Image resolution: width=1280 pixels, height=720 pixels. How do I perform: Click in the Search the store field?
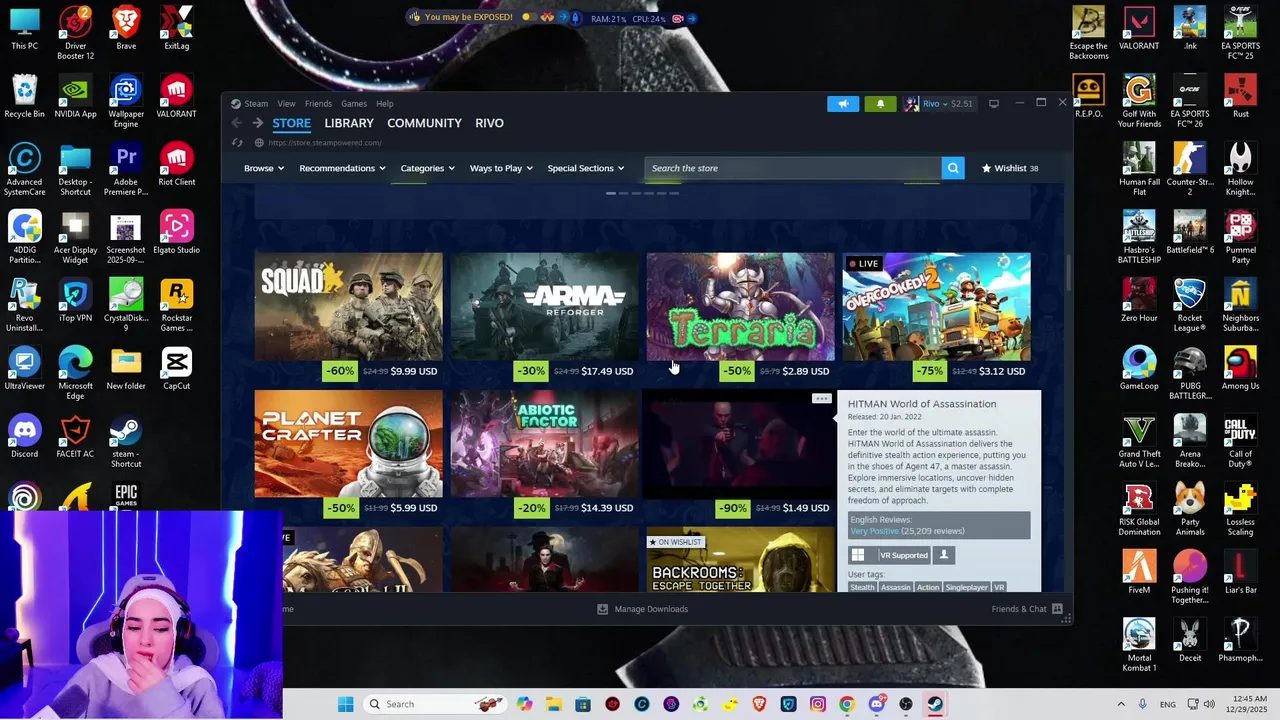pos(793,168)
